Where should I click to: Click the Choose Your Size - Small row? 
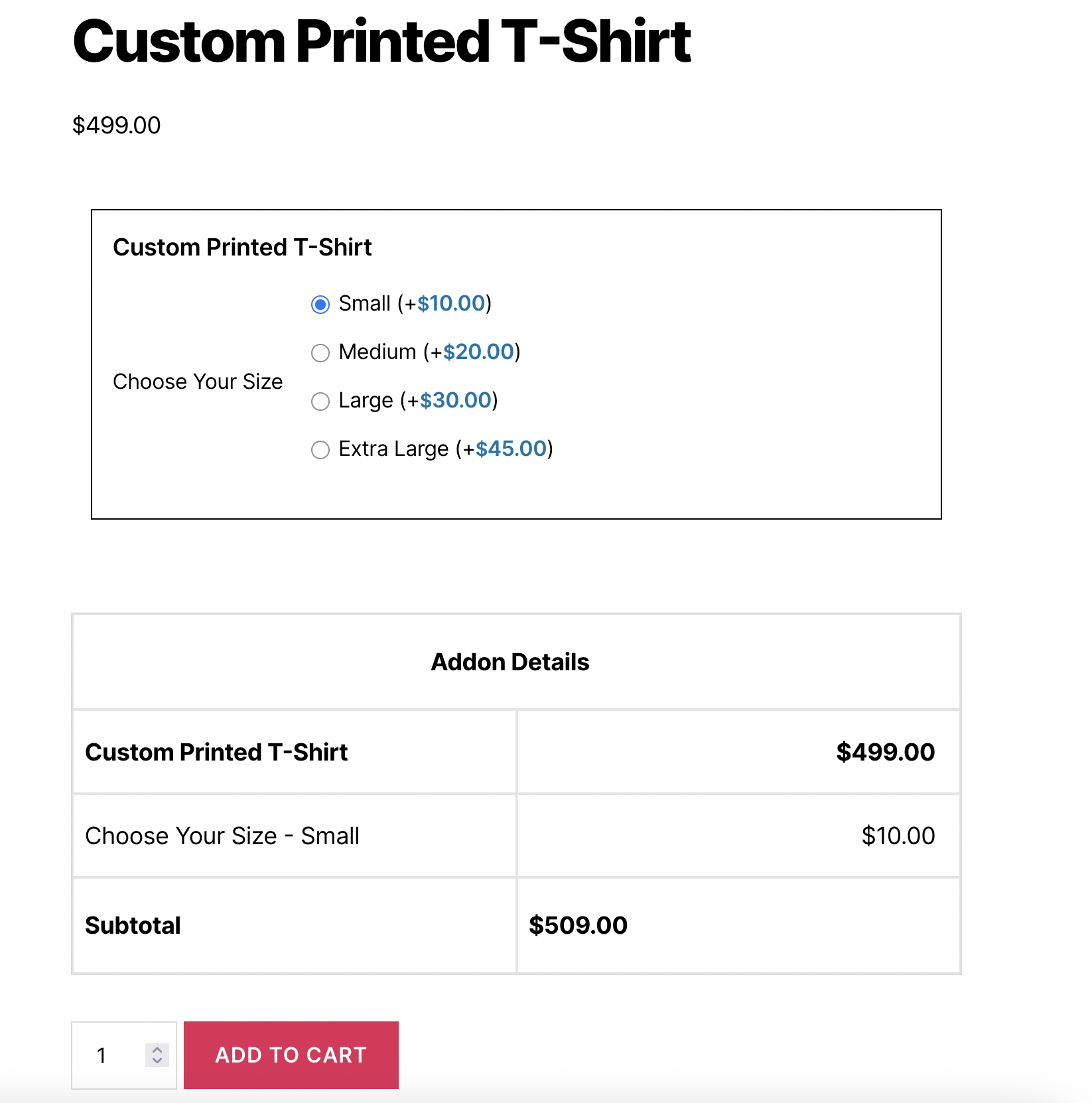[x=222, y=836]
